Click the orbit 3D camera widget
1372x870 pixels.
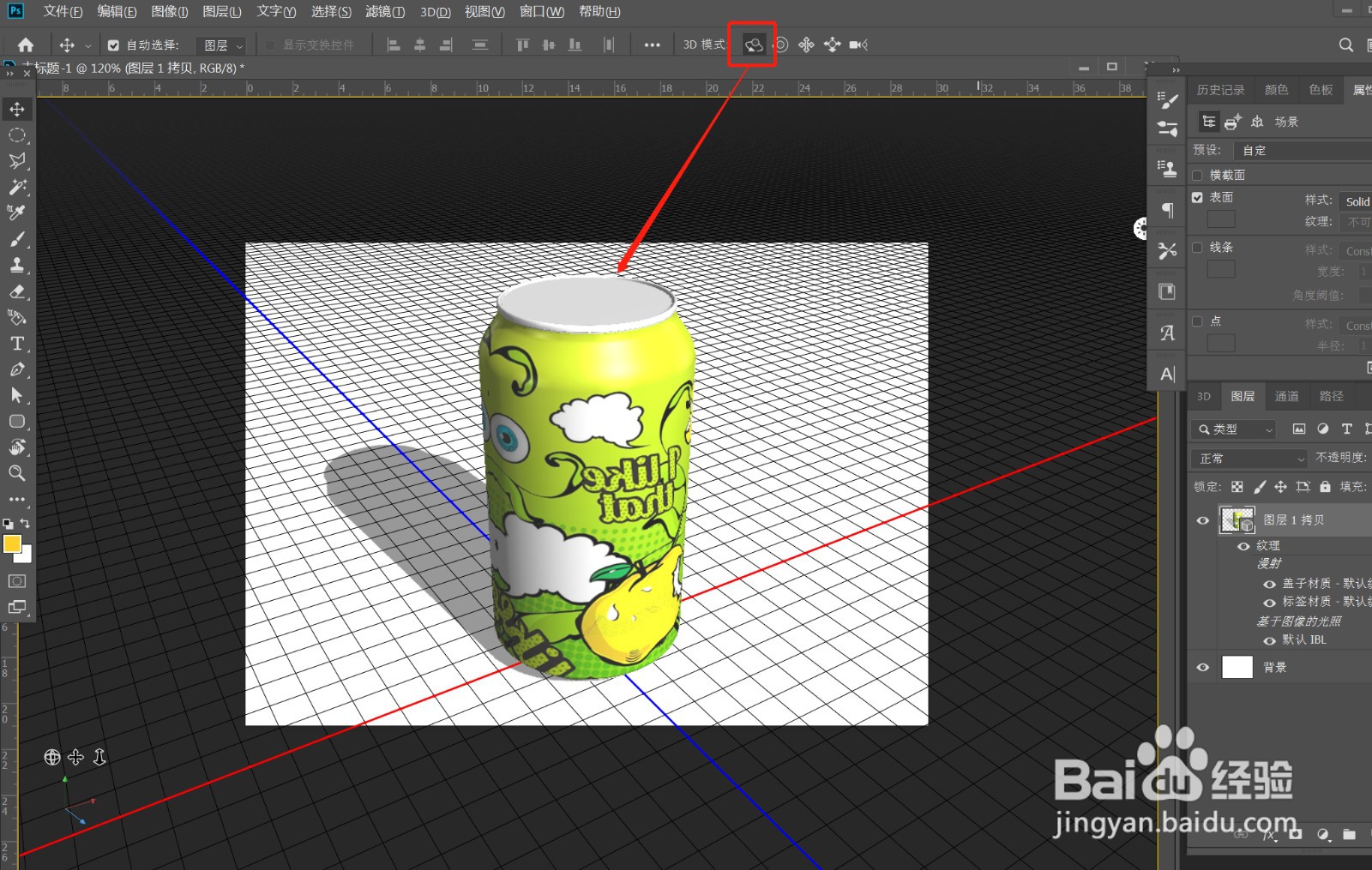pos(52,757)
